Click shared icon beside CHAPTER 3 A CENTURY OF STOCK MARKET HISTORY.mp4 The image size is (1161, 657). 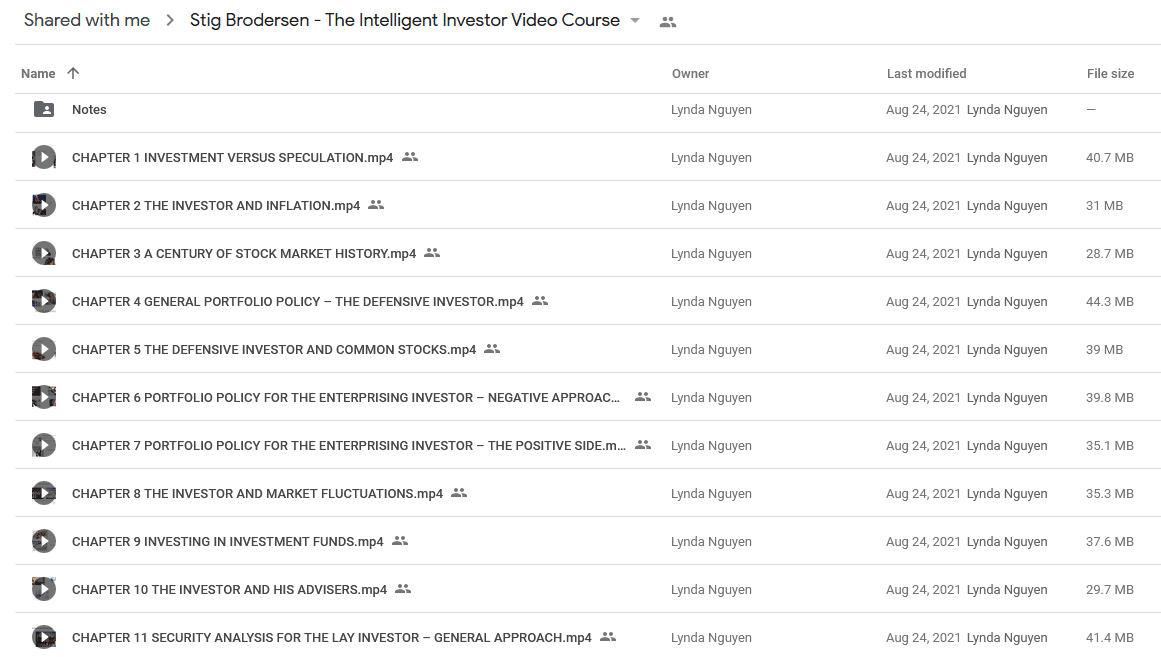click(432, 253)
